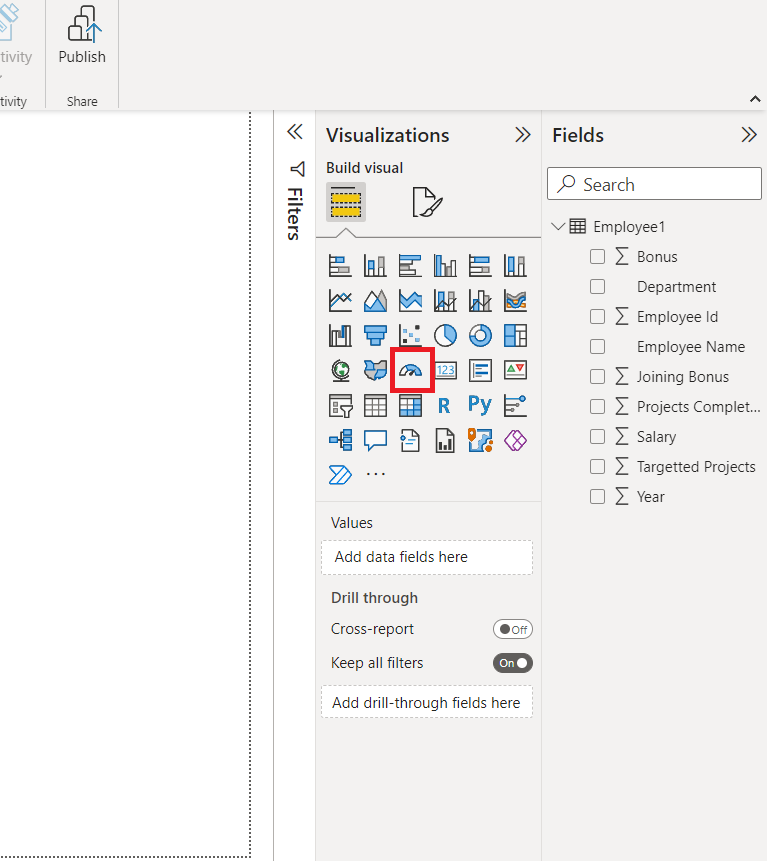Turn off Keep all filters toggle
Viewport: 767px width, 861px height.
click(513, 663)
